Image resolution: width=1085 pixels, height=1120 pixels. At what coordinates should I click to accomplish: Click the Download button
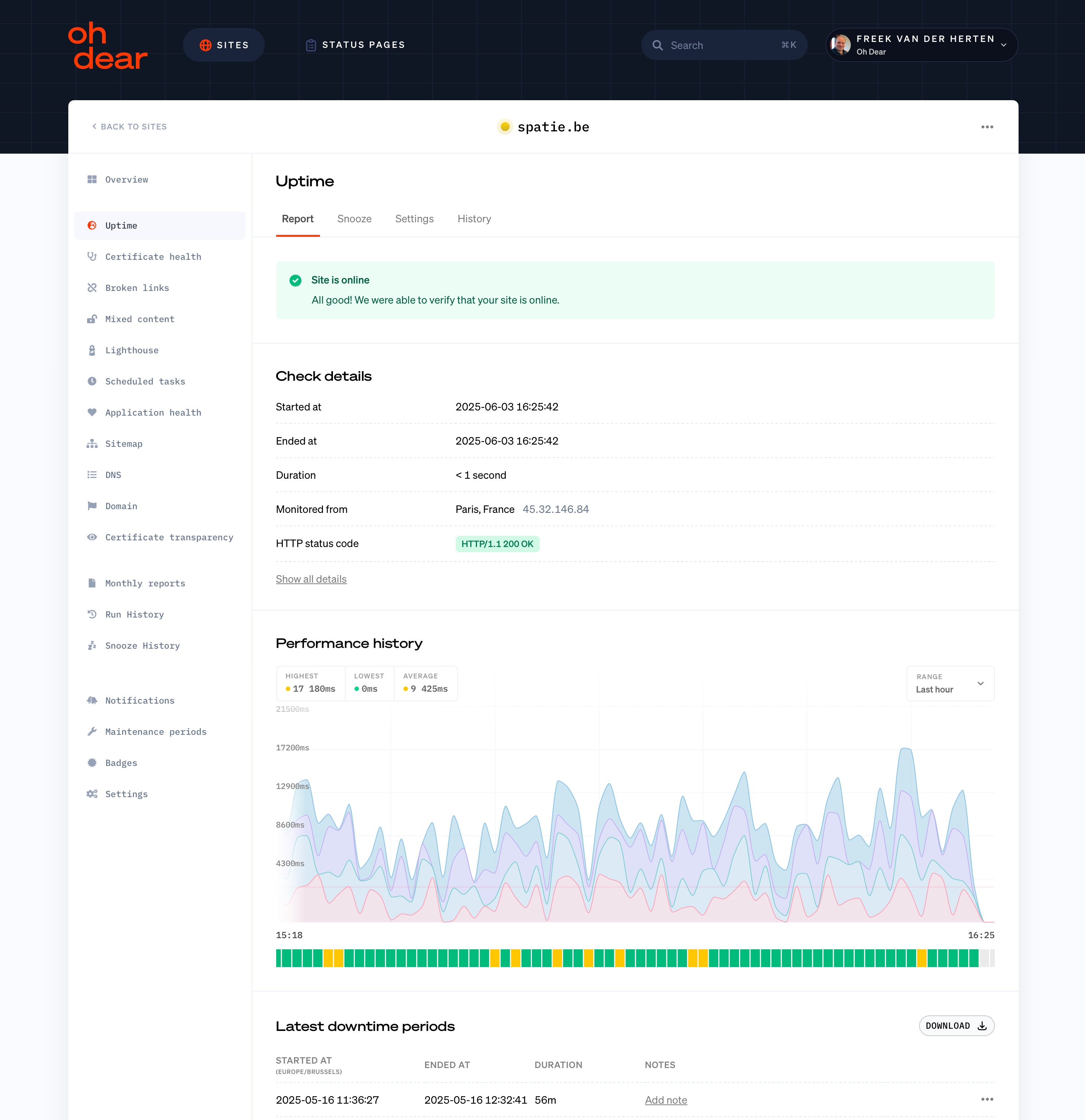click(956, 1026)
